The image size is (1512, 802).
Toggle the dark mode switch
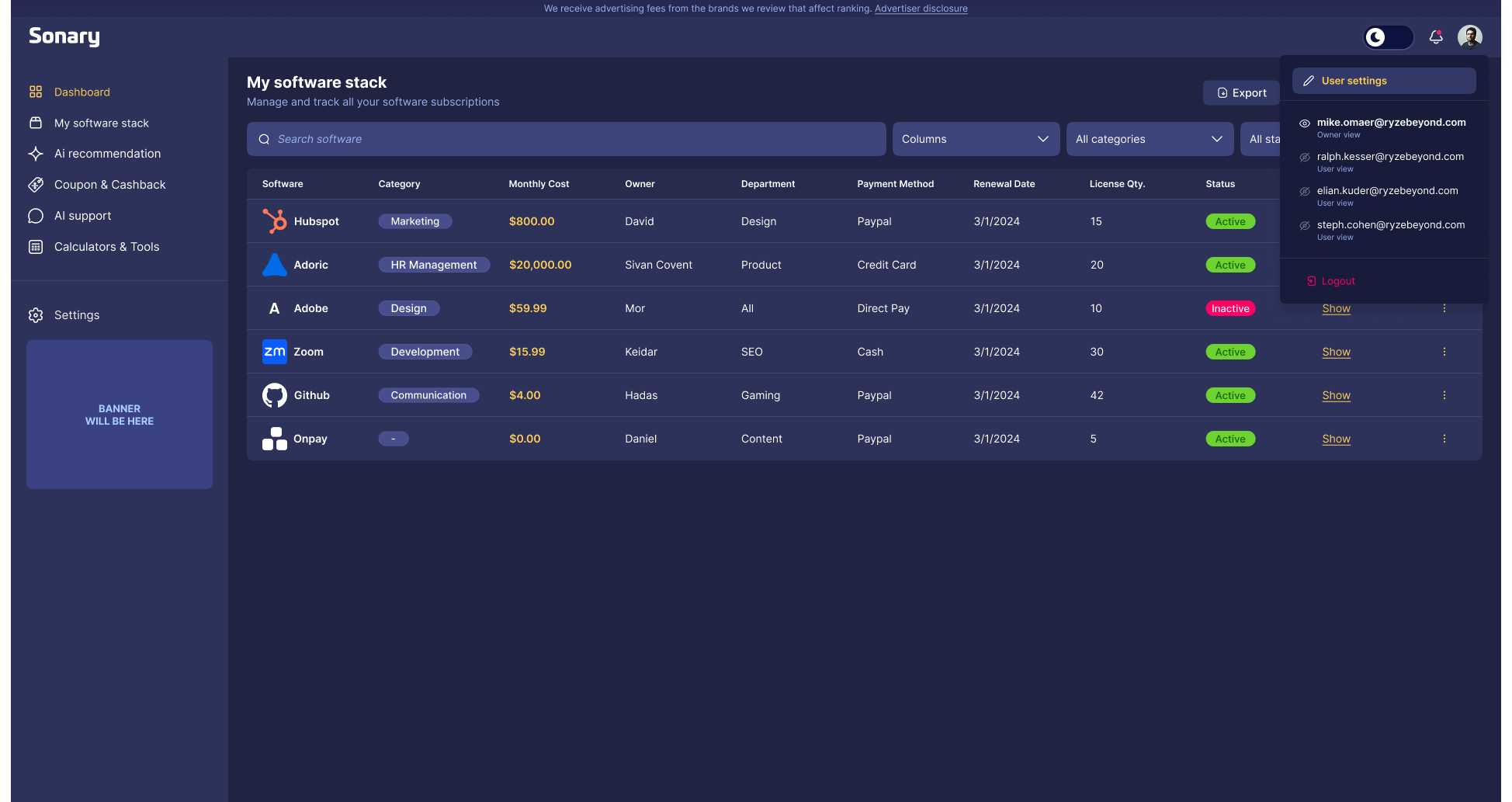tap(1388, 37)
